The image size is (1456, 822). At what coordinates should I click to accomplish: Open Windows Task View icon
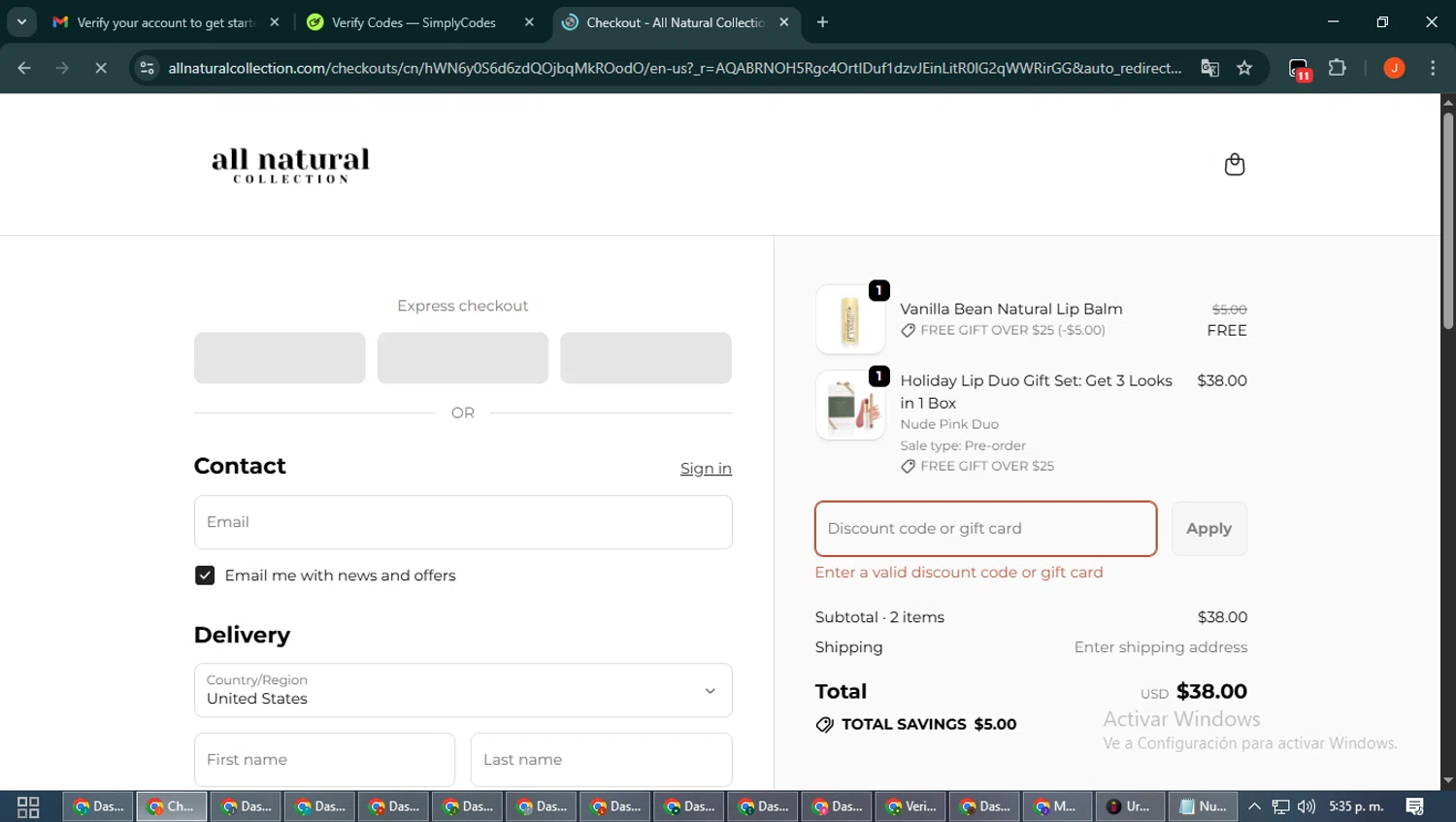coord(28,806)
